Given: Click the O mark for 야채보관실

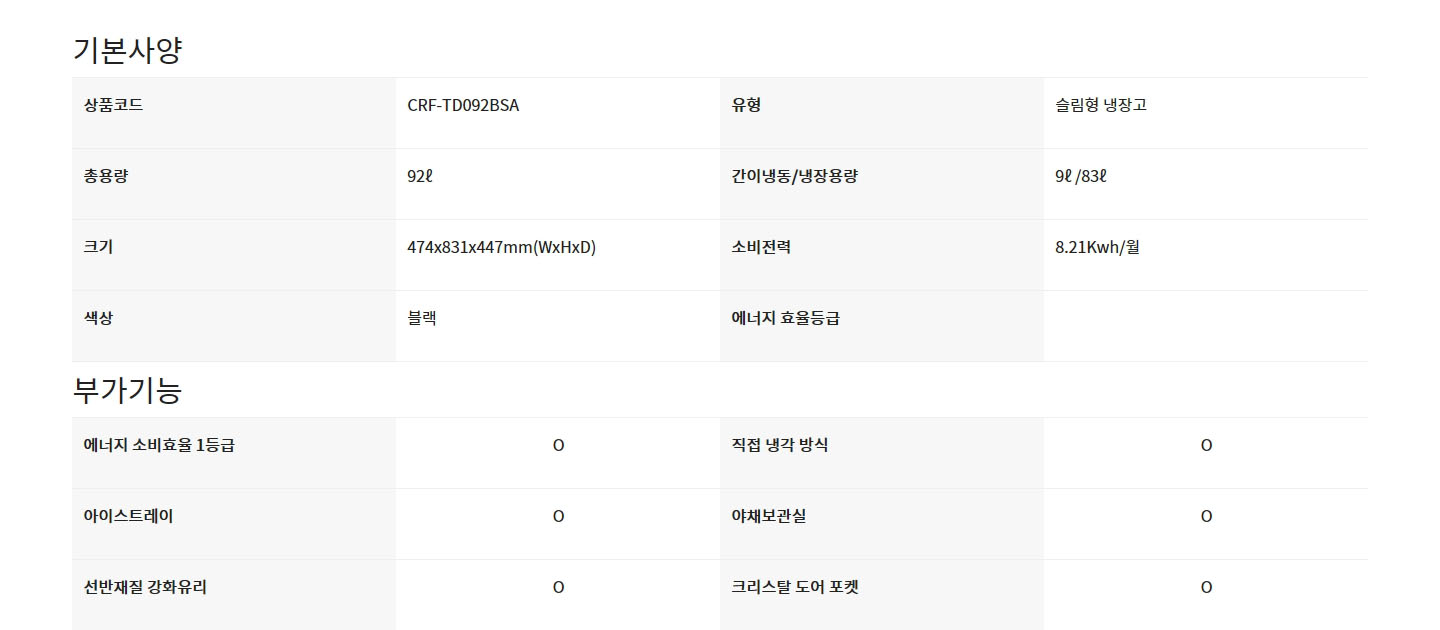Looking at the screenshot, I should click(1206, 516).
